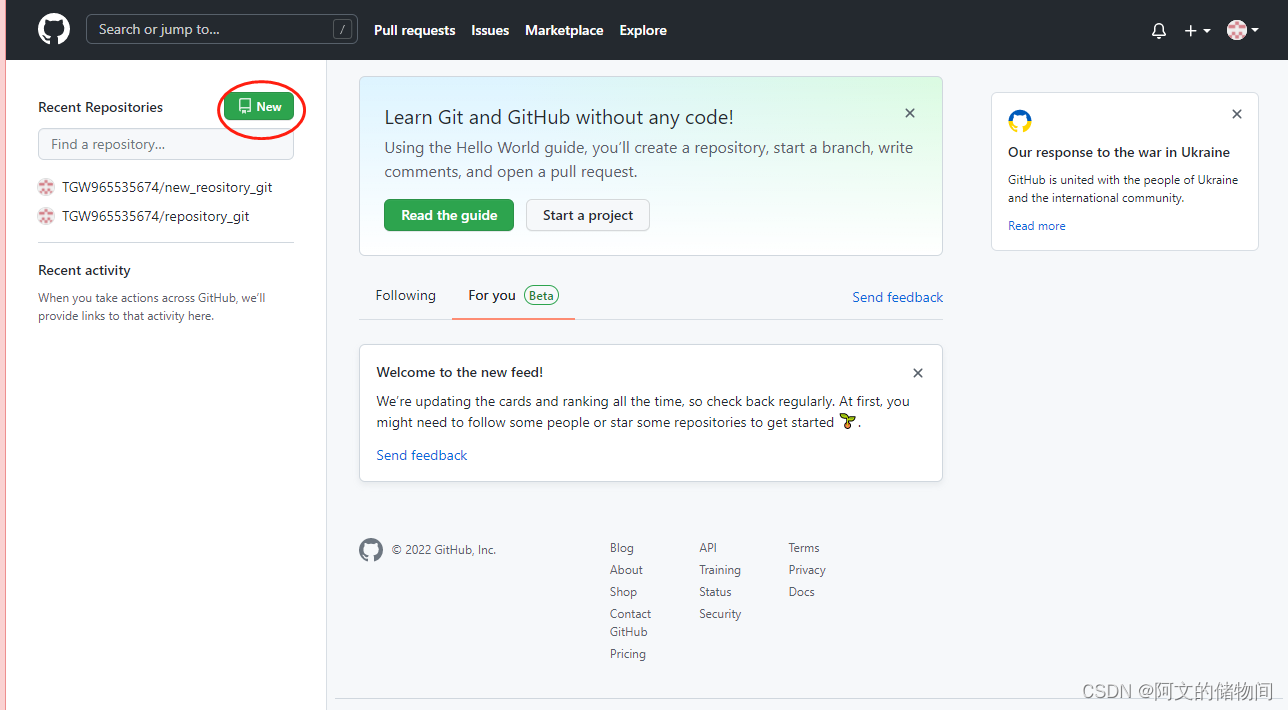
Task: Focus the Search or jump to field
Action: 222,29
